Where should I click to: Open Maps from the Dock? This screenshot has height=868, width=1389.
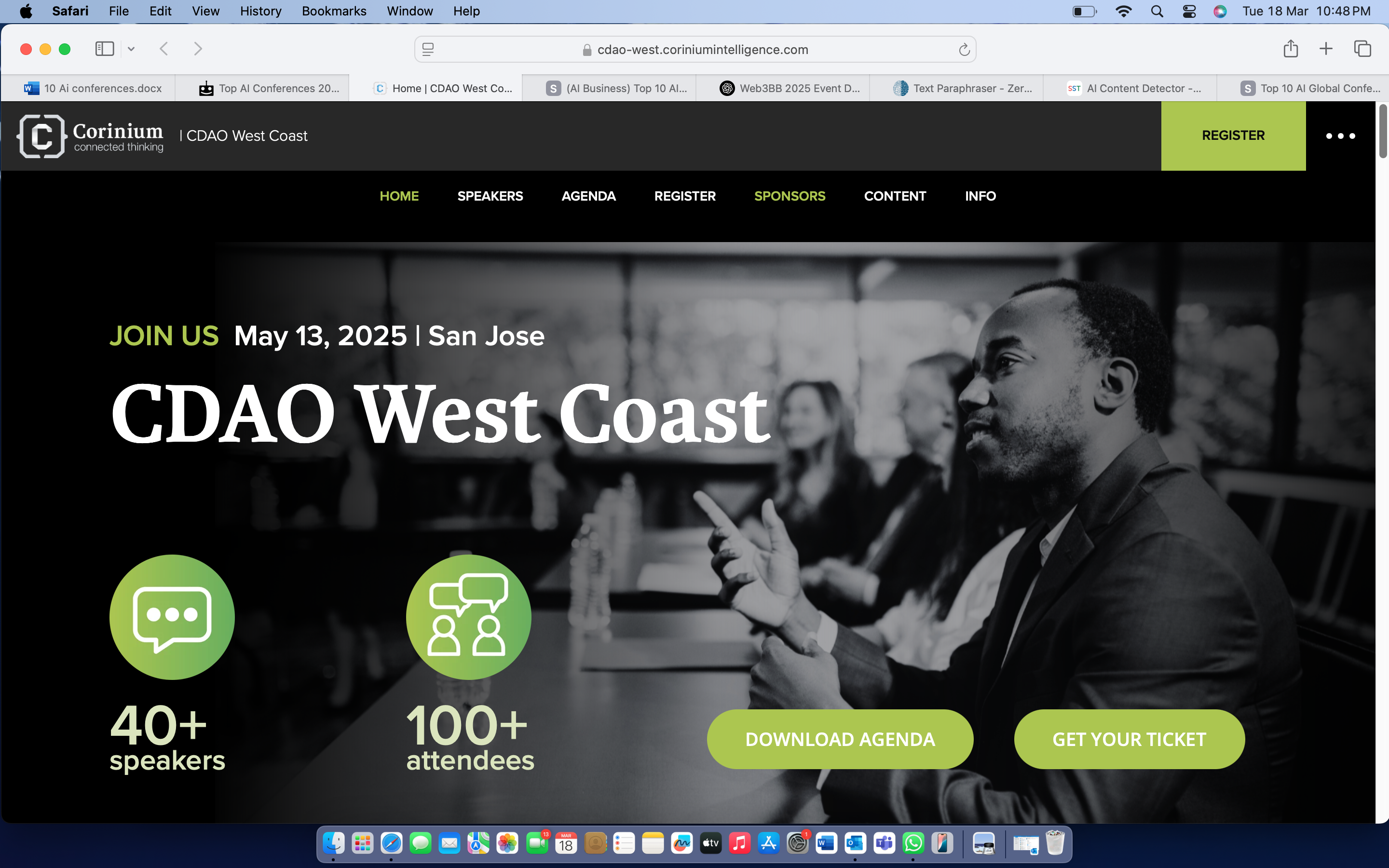click(x=479, y=843)
